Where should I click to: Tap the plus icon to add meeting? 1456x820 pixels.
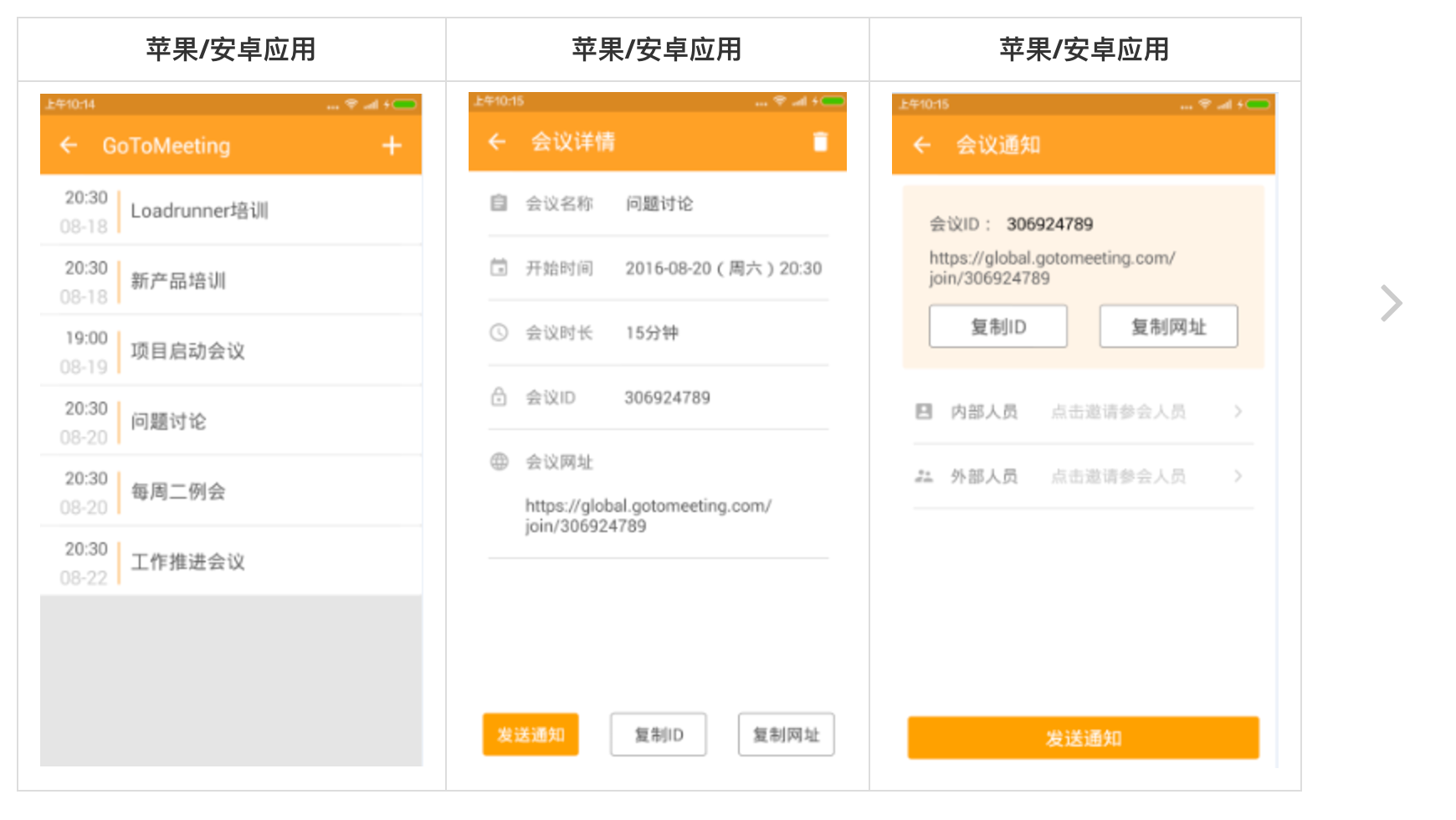point(392,146)
